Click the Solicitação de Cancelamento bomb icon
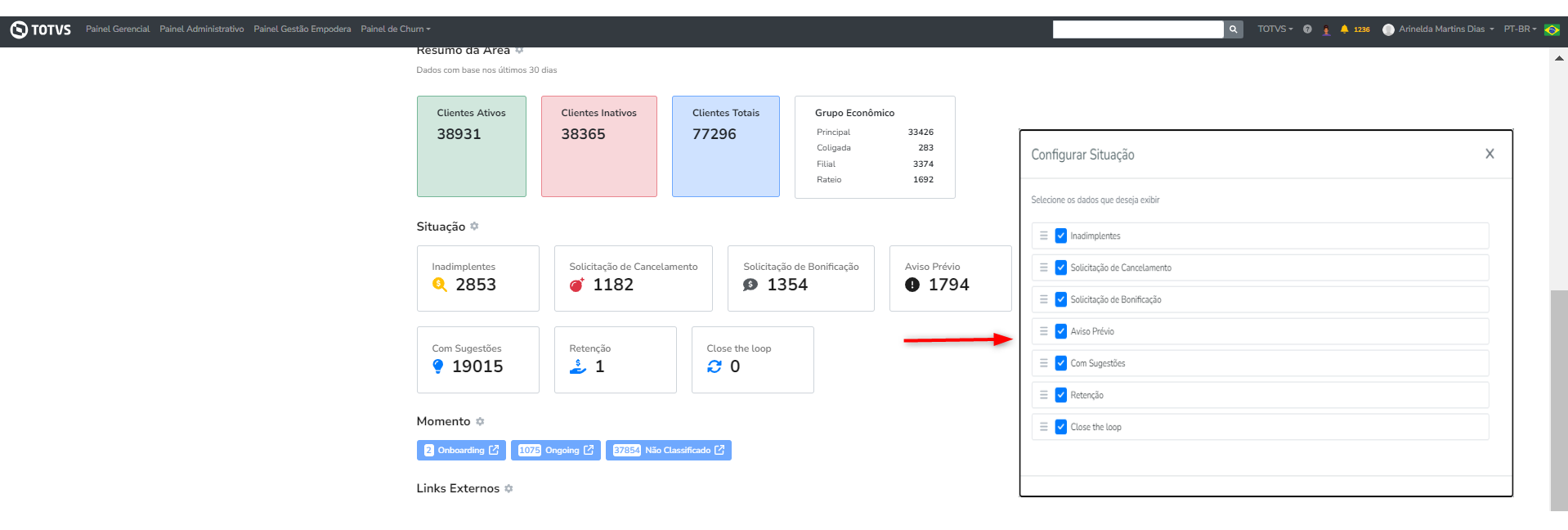 pyautogui.click(x=577, y=285)
